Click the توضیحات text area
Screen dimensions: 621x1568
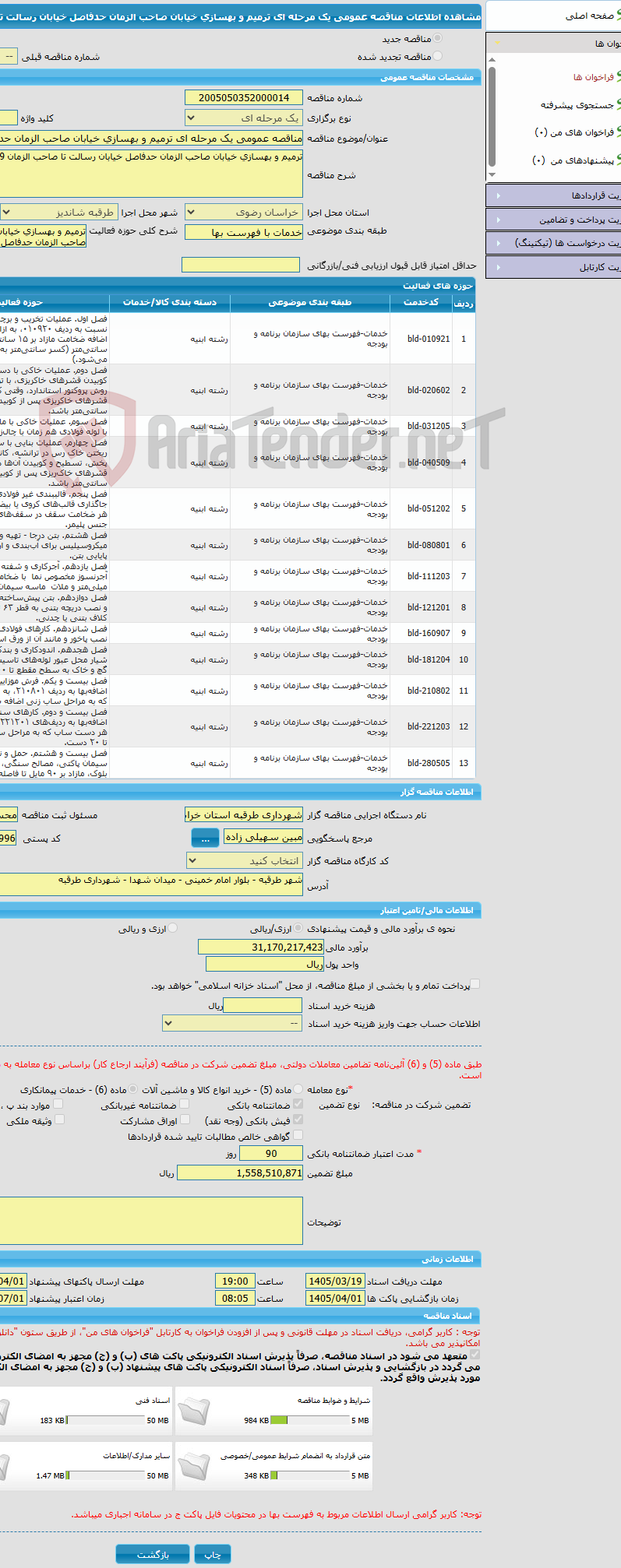pos(151,1220)
